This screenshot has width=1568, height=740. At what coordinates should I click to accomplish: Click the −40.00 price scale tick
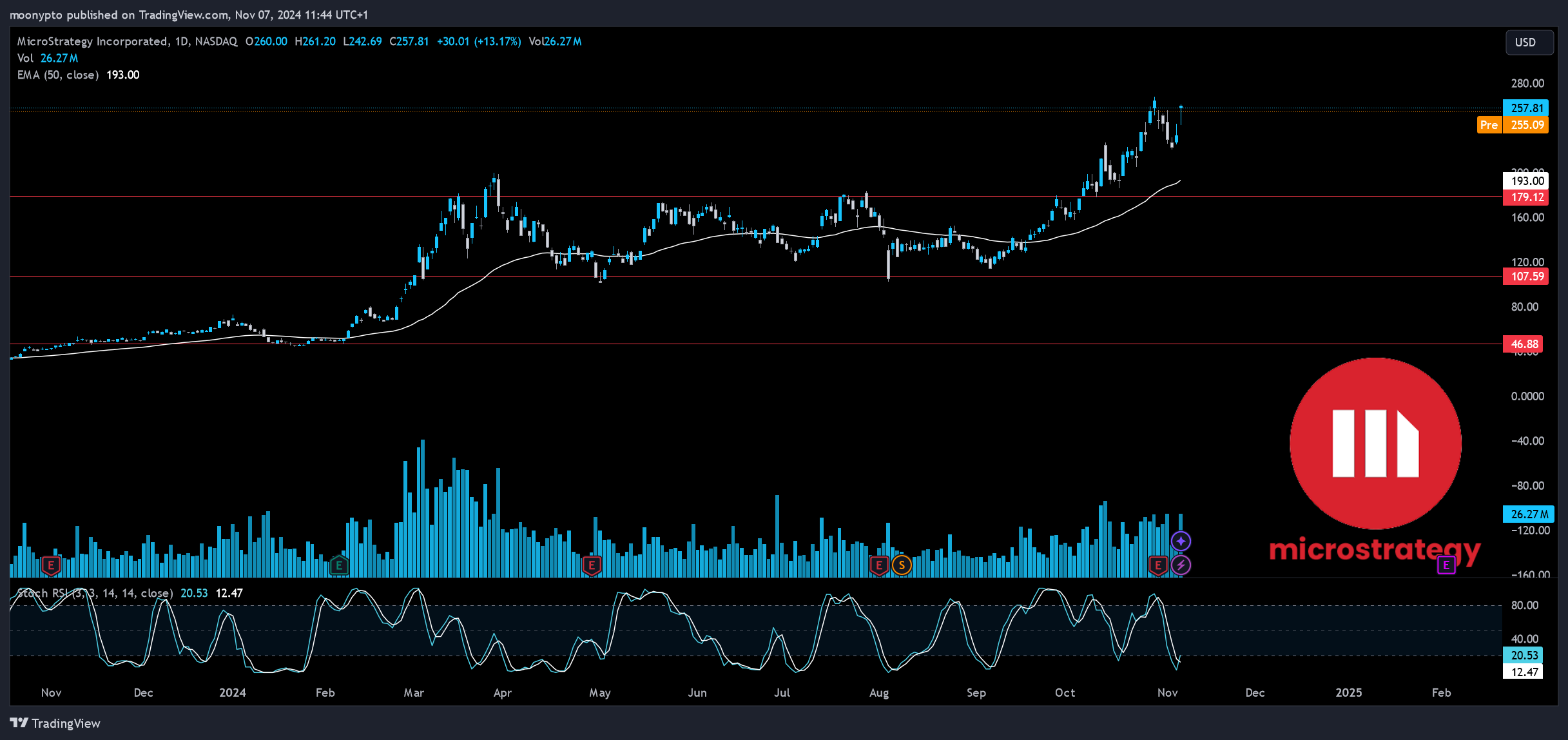[x=1527, y=441]
